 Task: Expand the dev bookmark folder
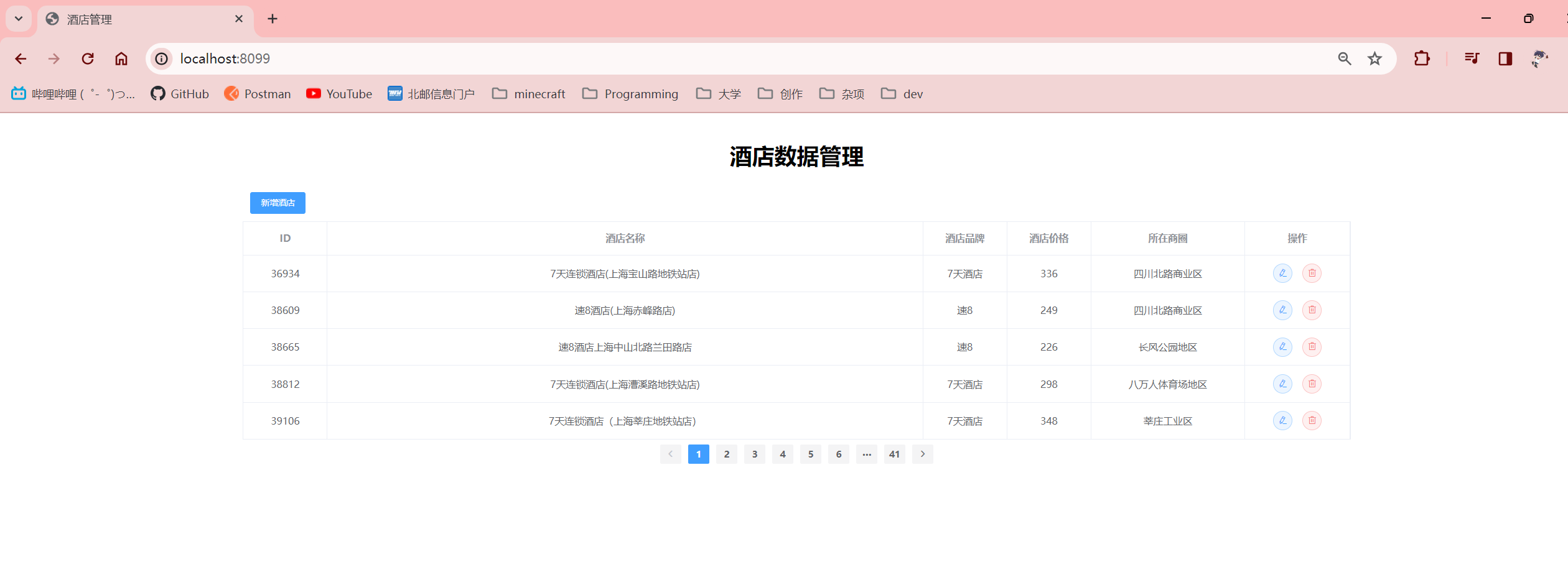(902, 94)
